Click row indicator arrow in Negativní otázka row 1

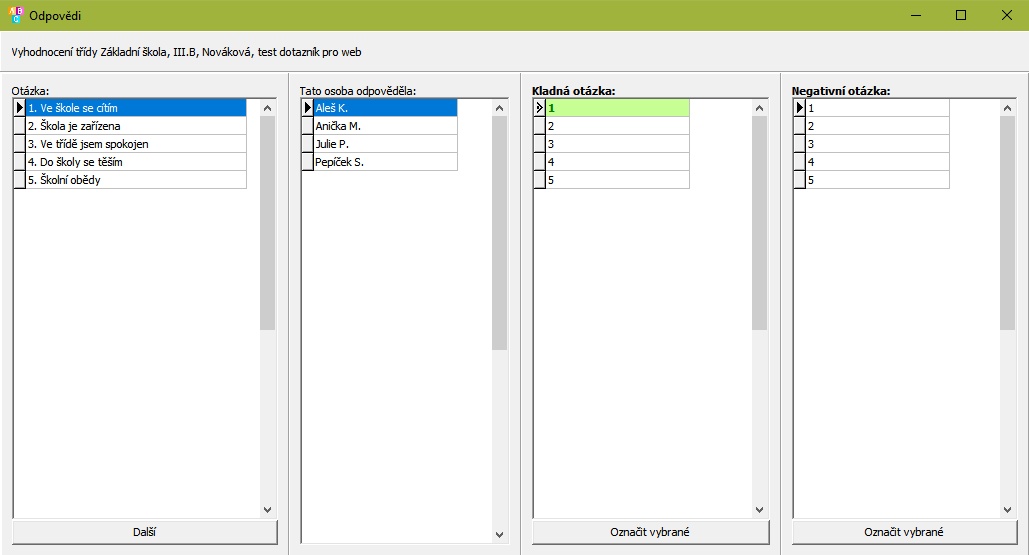(799, 108)
